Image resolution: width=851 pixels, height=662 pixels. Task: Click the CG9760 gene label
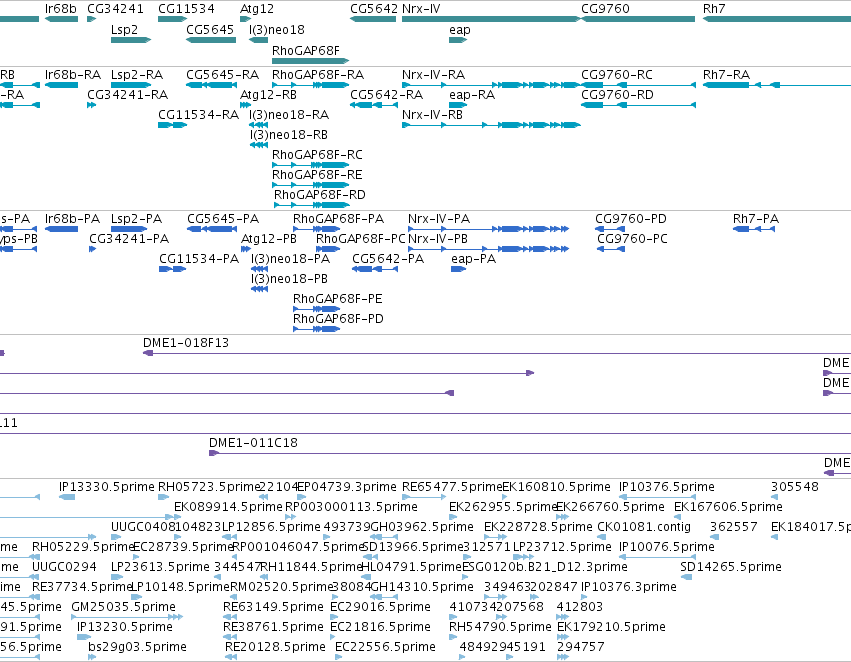click(x=605, y=9)
